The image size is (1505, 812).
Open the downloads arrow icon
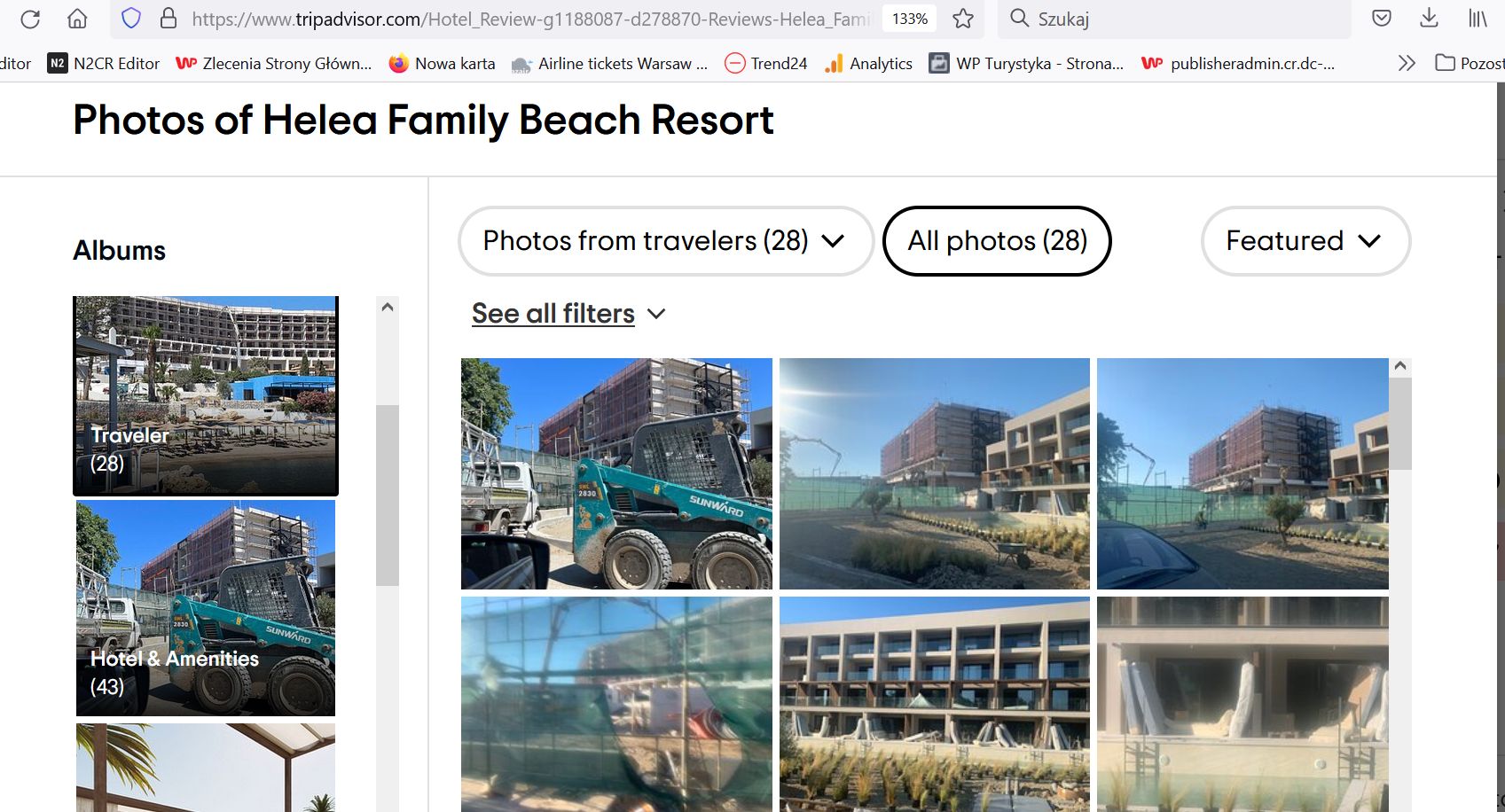click(x=1429, y=19)
